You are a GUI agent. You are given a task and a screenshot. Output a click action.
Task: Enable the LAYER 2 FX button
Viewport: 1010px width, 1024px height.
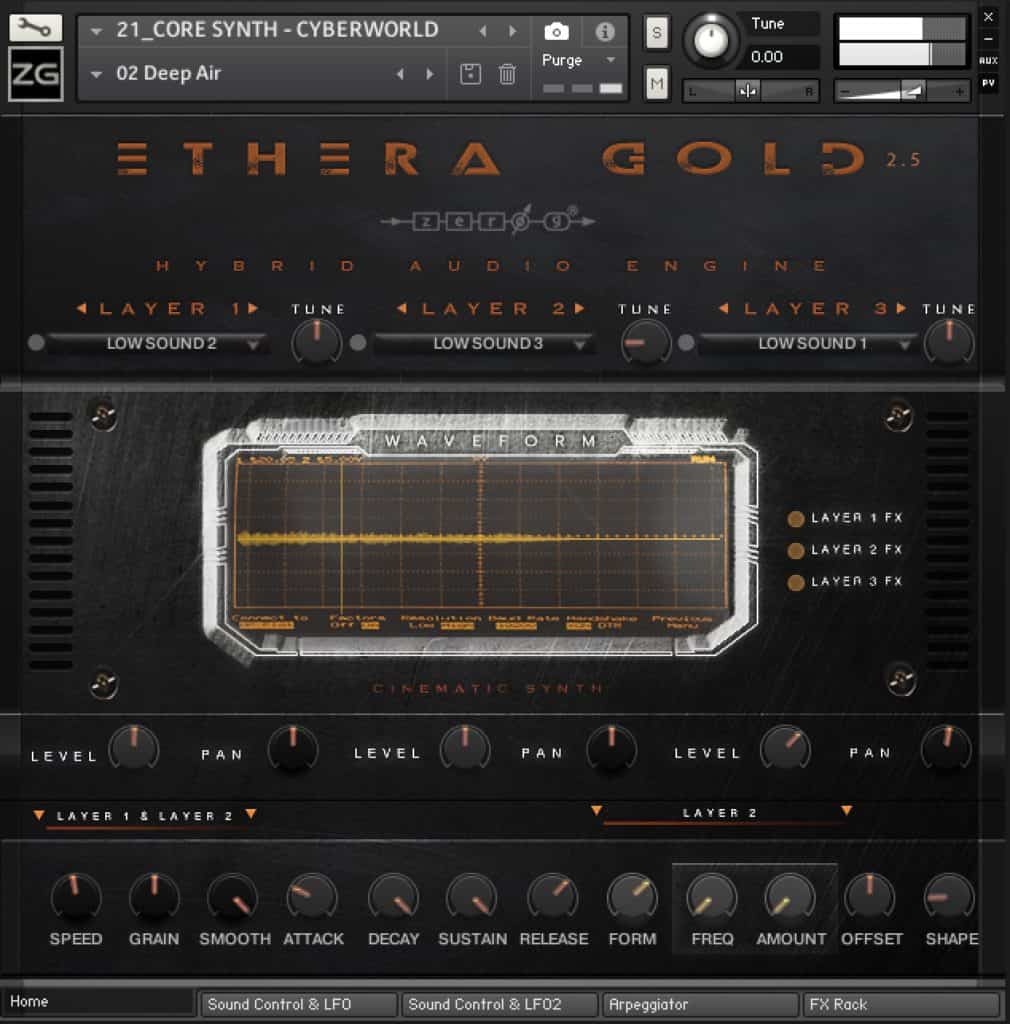coord(795,551)
